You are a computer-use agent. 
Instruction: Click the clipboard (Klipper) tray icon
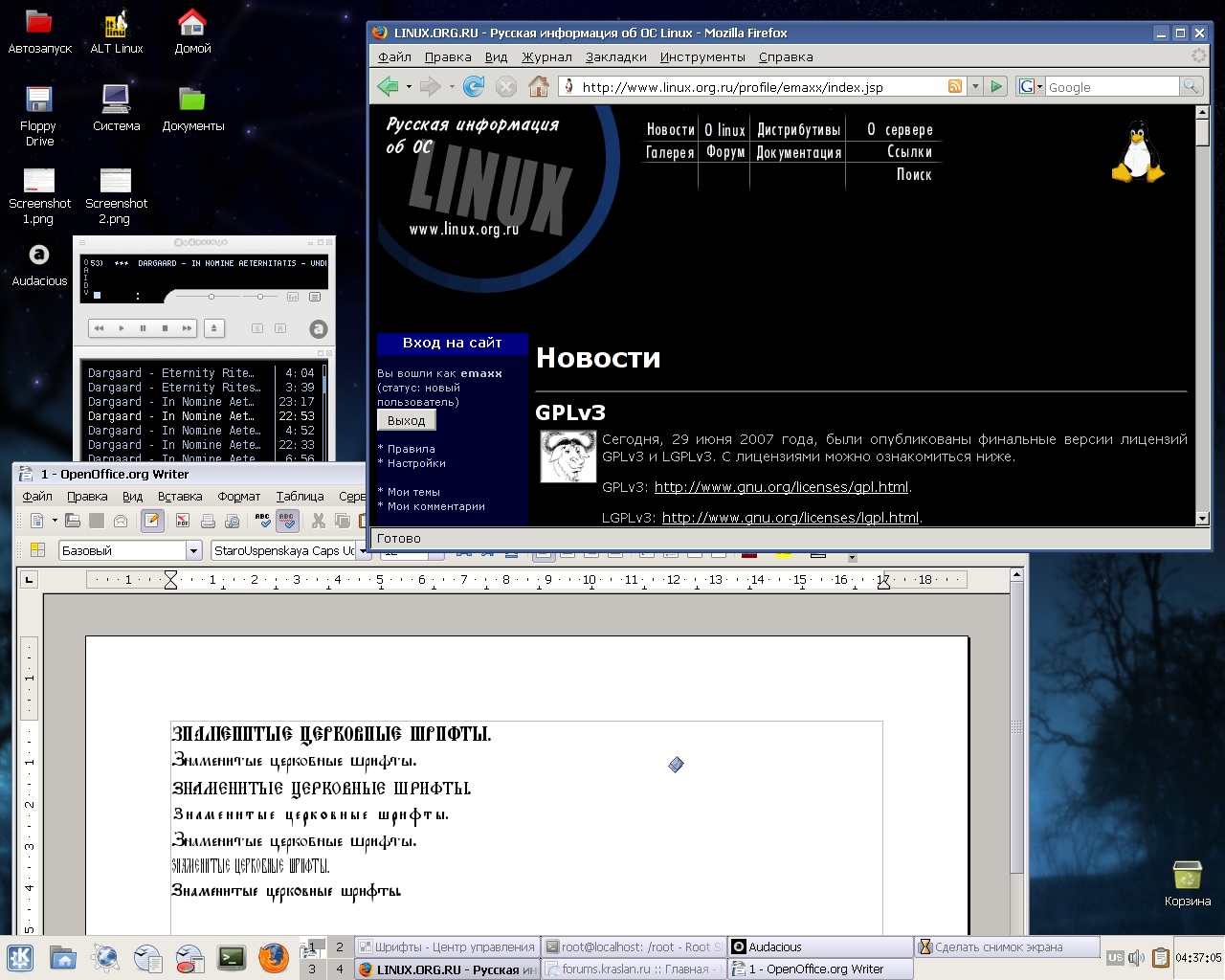pyautogui.click(x=1160, y=957)
